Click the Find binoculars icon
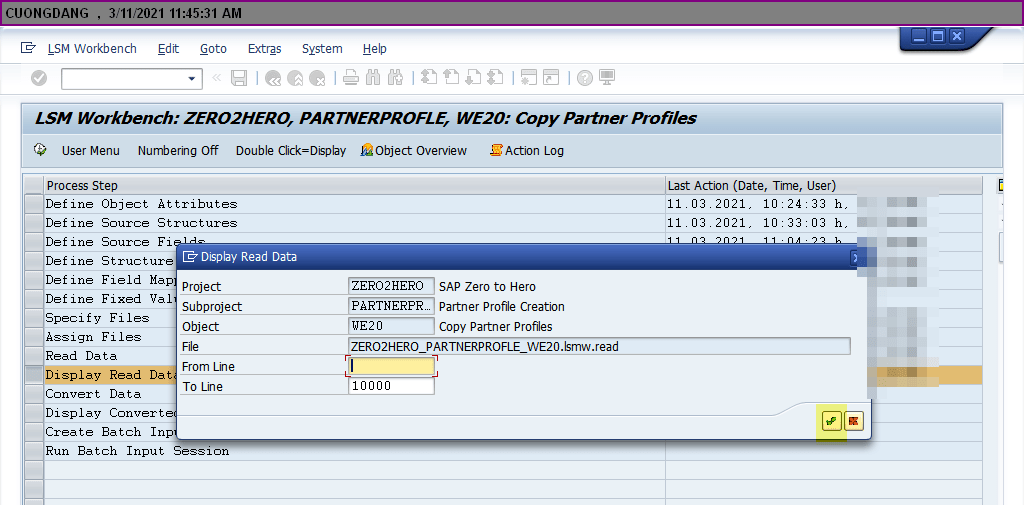 (373, 78)
